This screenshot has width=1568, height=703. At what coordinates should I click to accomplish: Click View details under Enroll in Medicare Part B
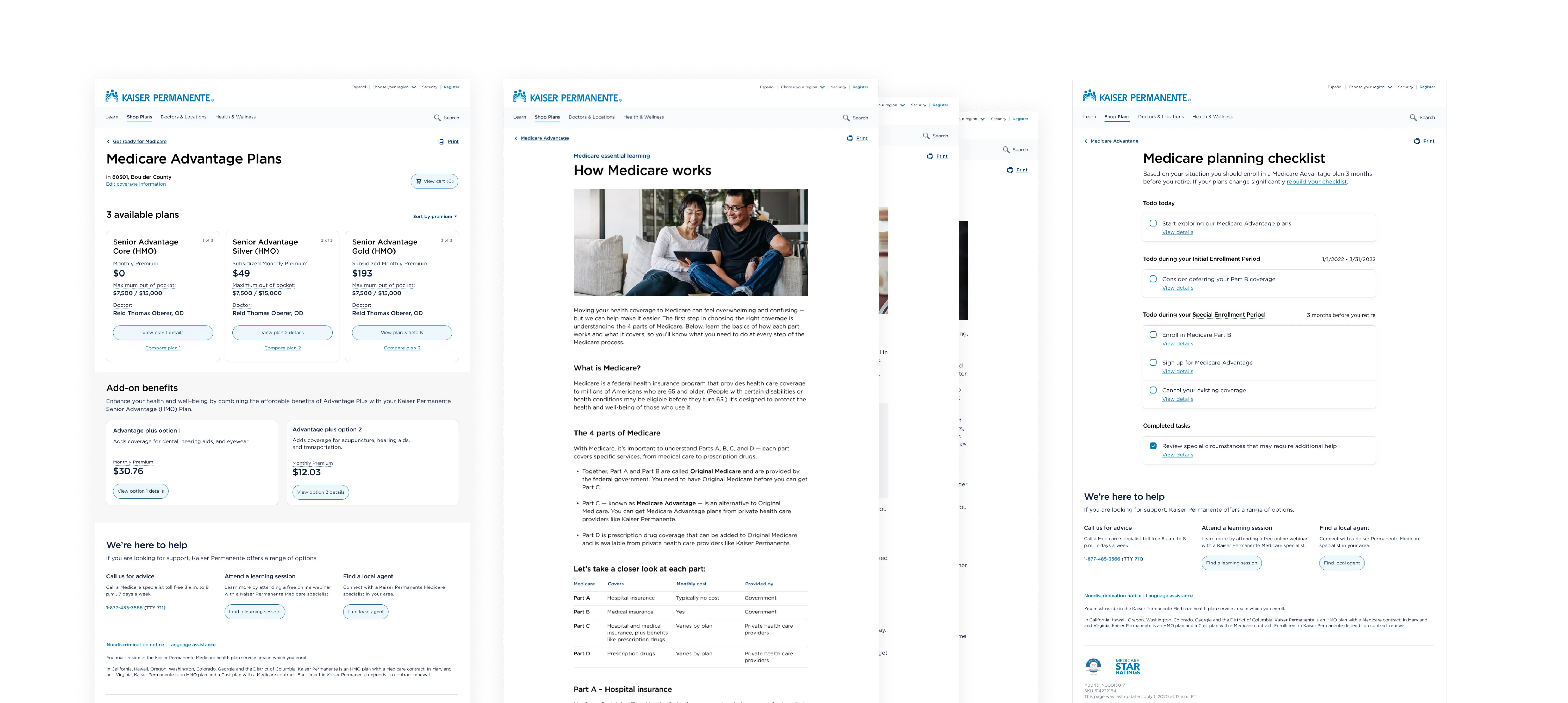click(x=1177, y=344)
